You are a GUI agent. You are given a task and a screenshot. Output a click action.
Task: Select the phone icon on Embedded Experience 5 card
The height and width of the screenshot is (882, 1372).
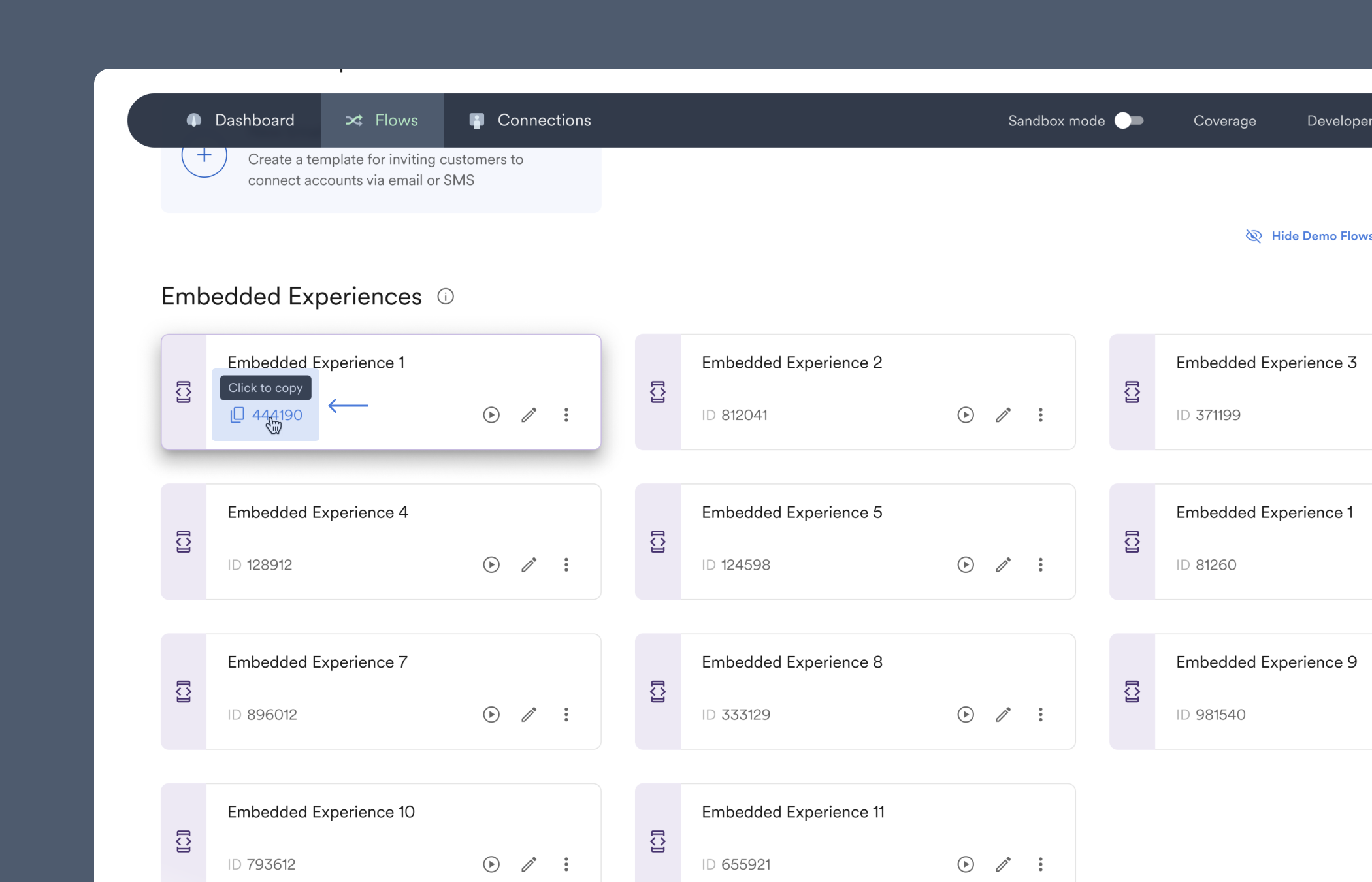coord(658,542)
